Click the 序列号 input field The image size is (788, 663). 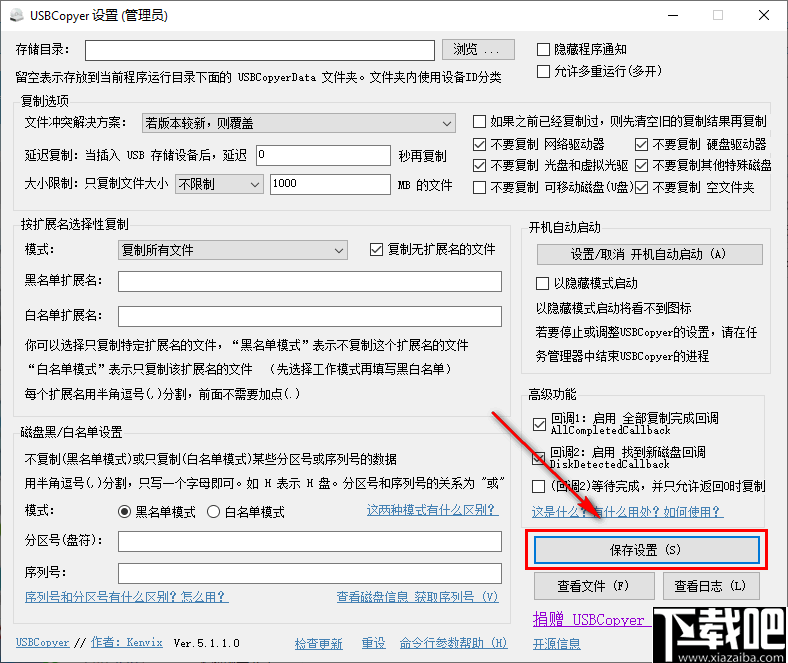pyautogui.click(x=310, y=573)
